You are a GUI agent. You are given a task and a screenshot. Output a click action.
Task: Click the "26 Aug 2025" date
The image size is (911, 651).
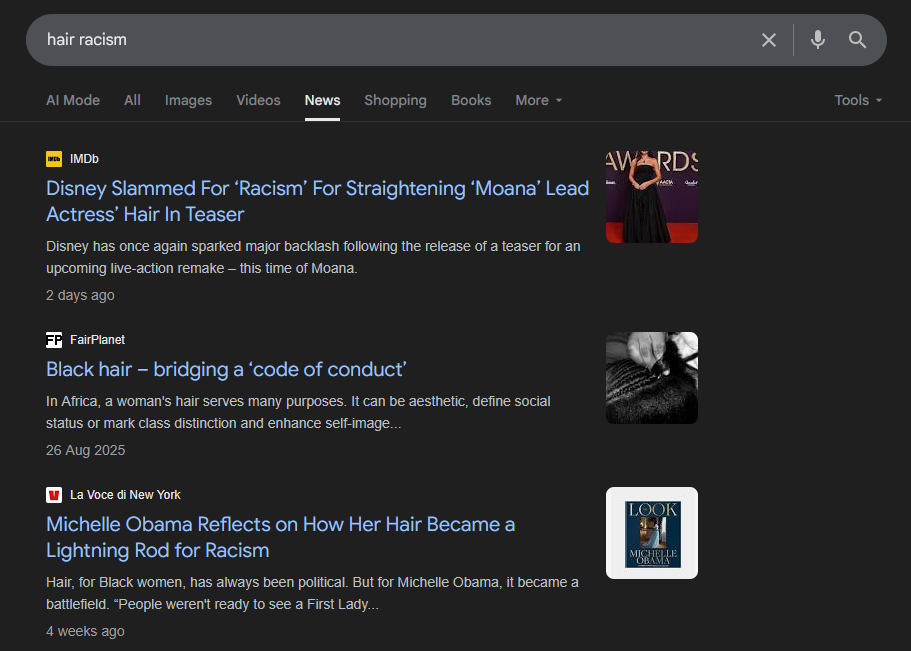click(x=85, y=450)
